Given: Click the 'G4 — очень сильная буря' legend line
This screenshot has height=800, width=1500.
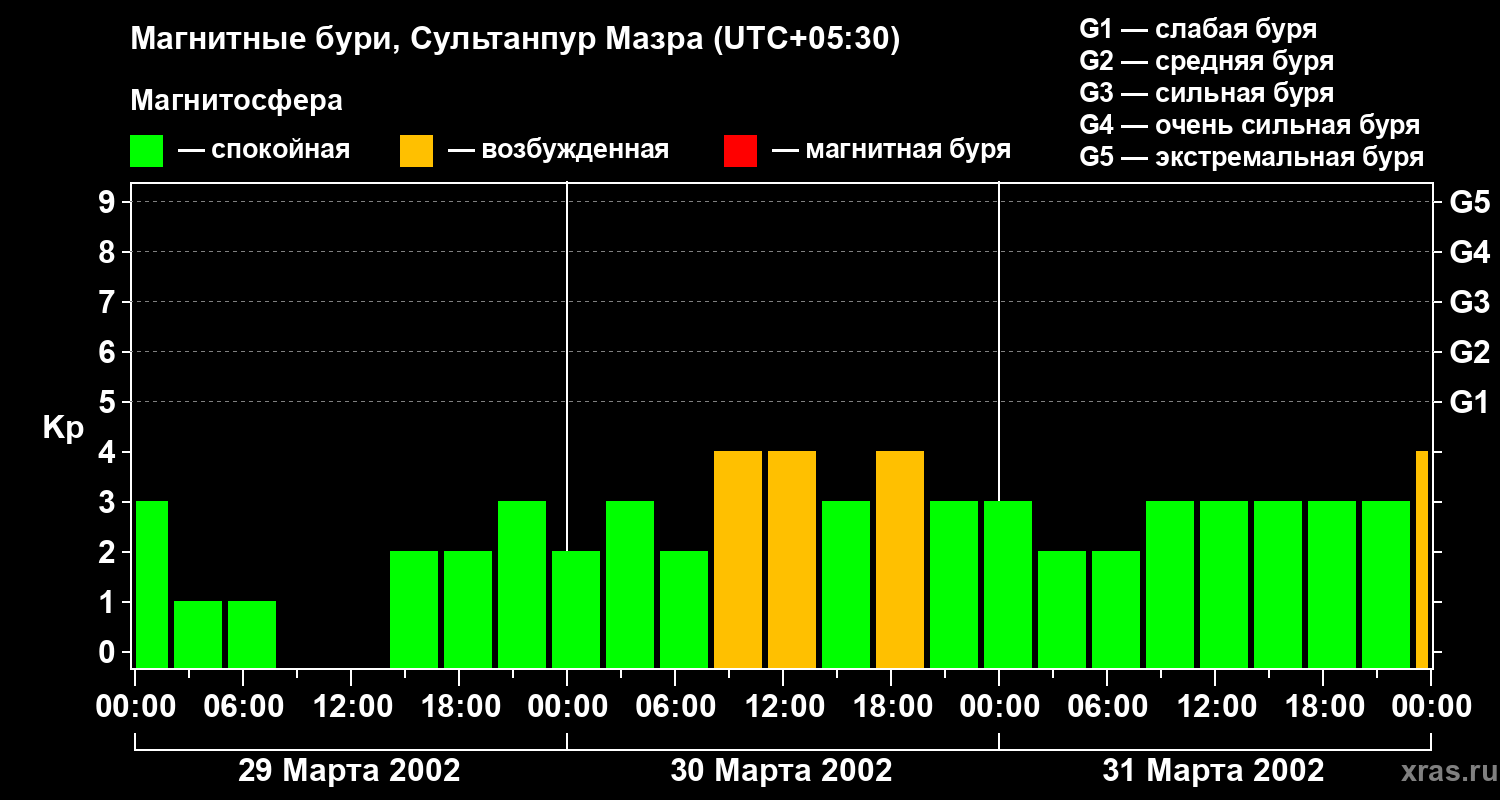Looking at the screenshot, I should click(x=1250, y=125).
